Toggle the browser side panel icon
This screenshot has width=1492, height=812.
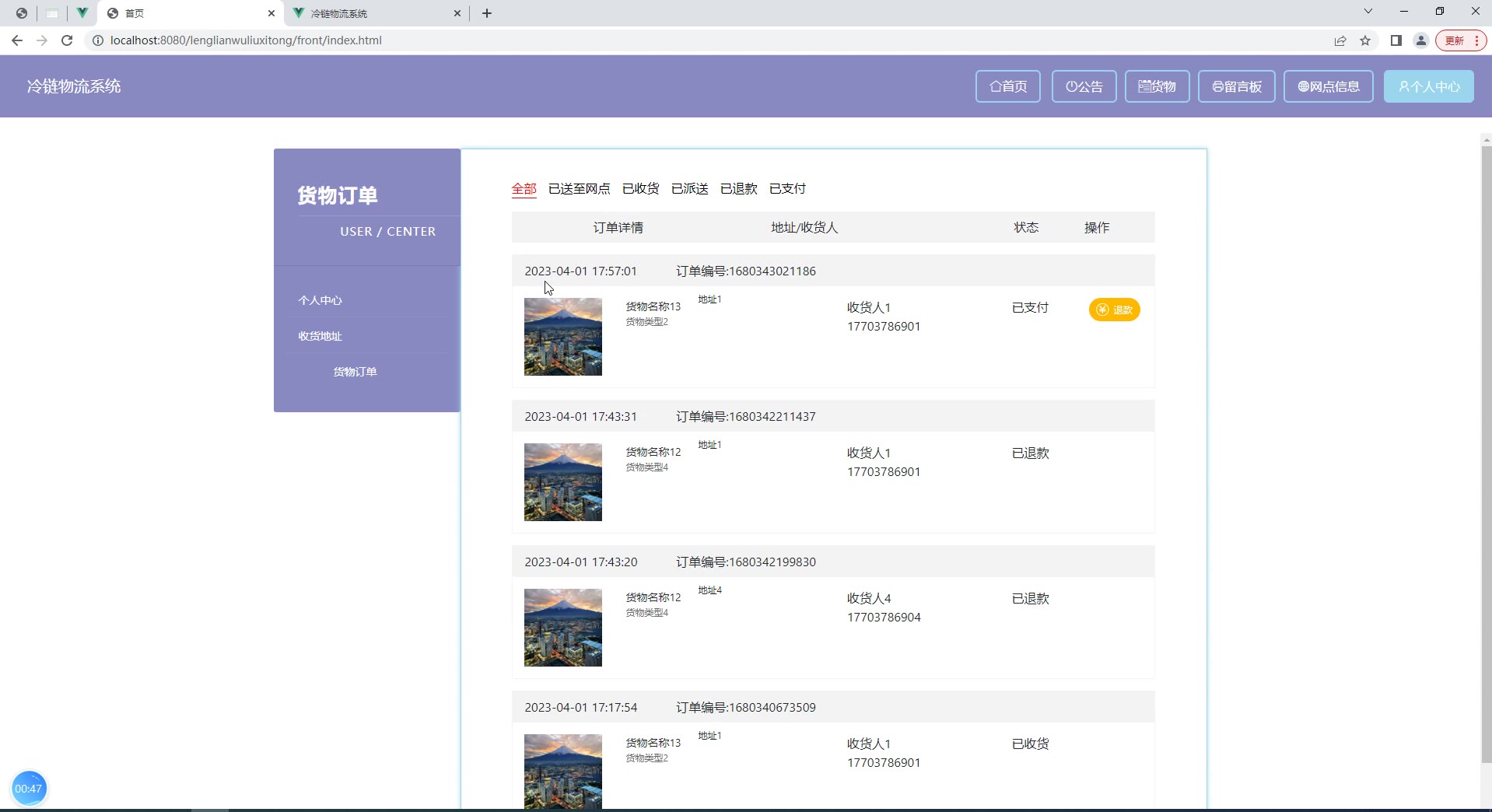pyautogui.click(x=1396, y=40)
